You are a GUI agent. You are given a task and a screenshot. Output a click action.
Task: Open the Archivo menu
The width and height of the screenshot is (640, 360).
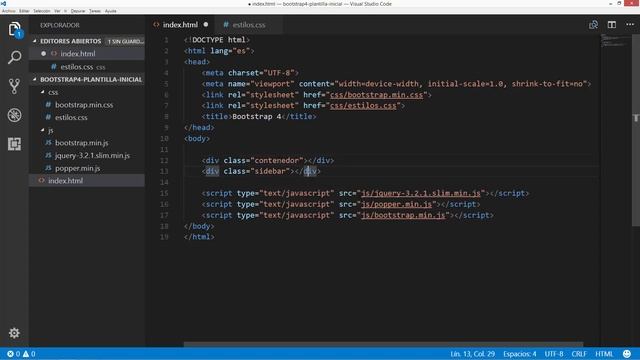pos(8,11)
